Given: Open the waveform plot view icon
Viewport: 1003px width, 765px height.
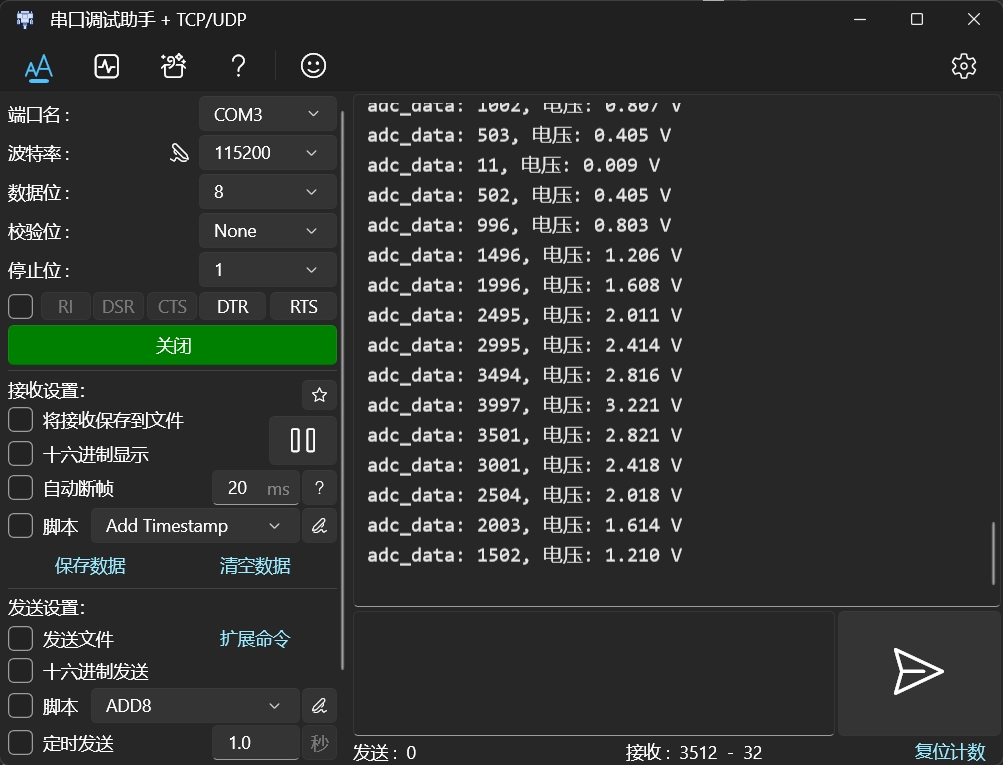Looking at the screenshot, I should 106,66.
